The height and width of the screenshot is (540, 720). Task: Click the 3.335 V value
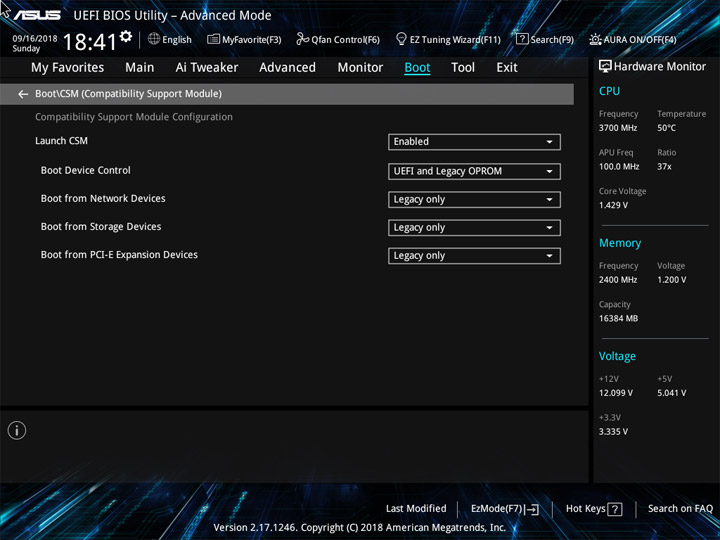coord(613,432)
